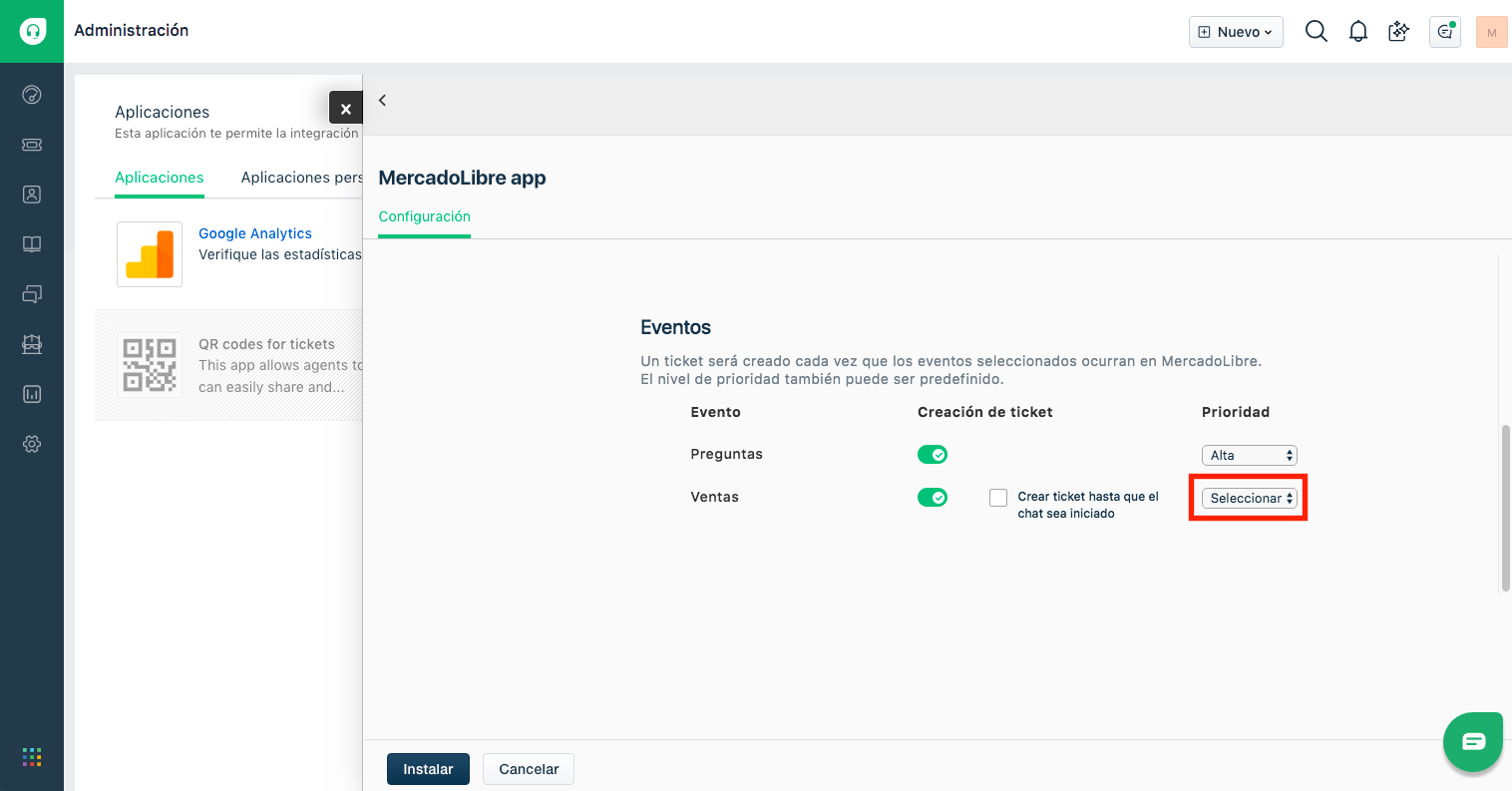Click the Ventas event label

714,497
